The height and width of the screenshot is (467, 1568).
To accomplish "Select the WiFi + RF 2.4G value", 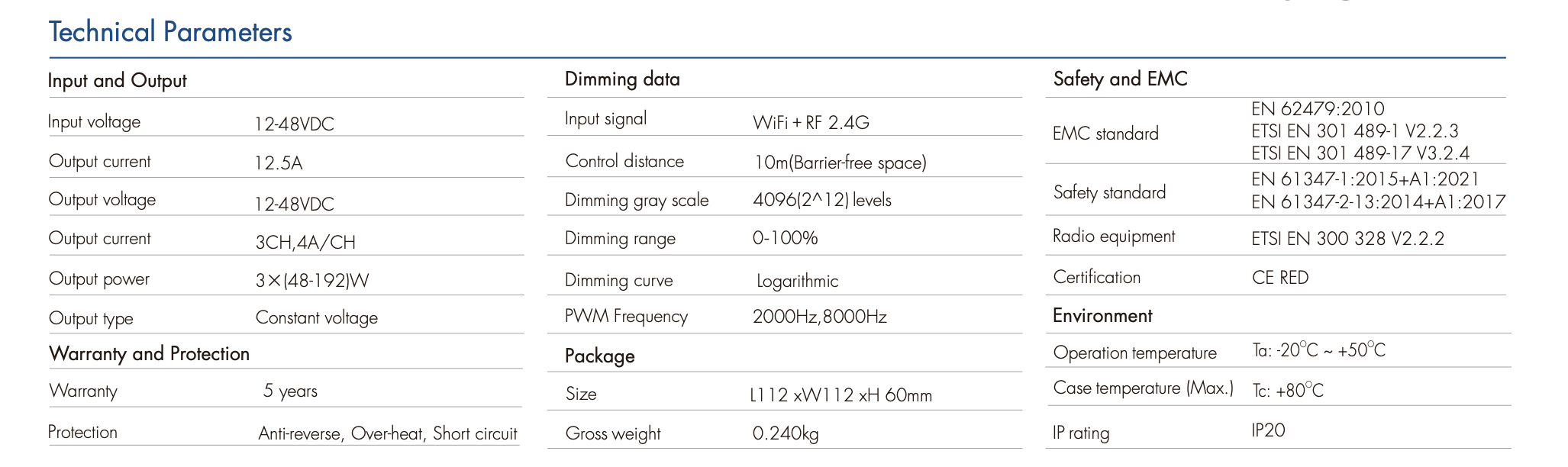I will (x=811, y=123).
